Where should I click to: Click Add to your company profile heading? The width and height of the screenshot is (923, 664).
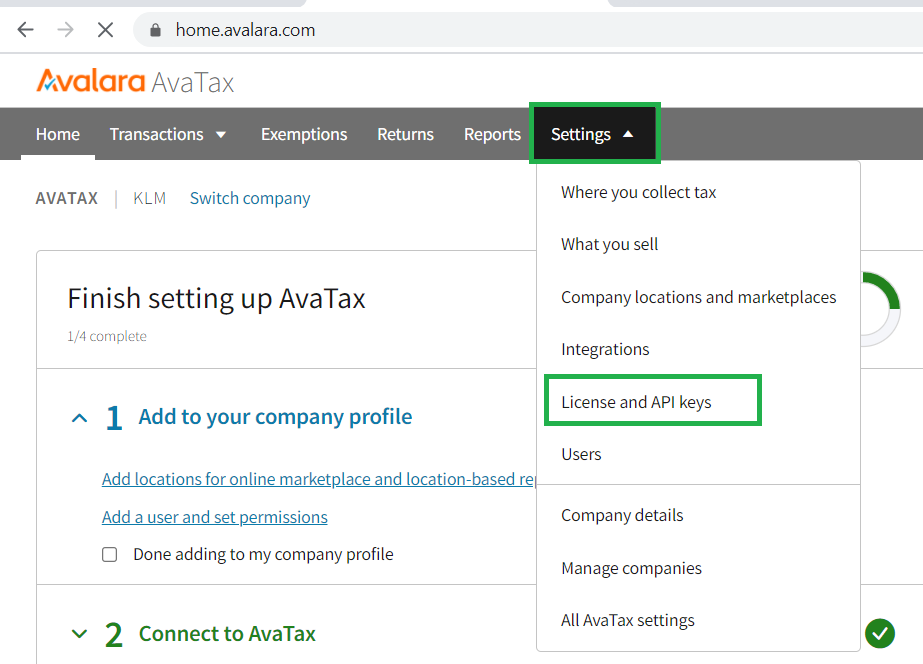click(x=275, y=417)
